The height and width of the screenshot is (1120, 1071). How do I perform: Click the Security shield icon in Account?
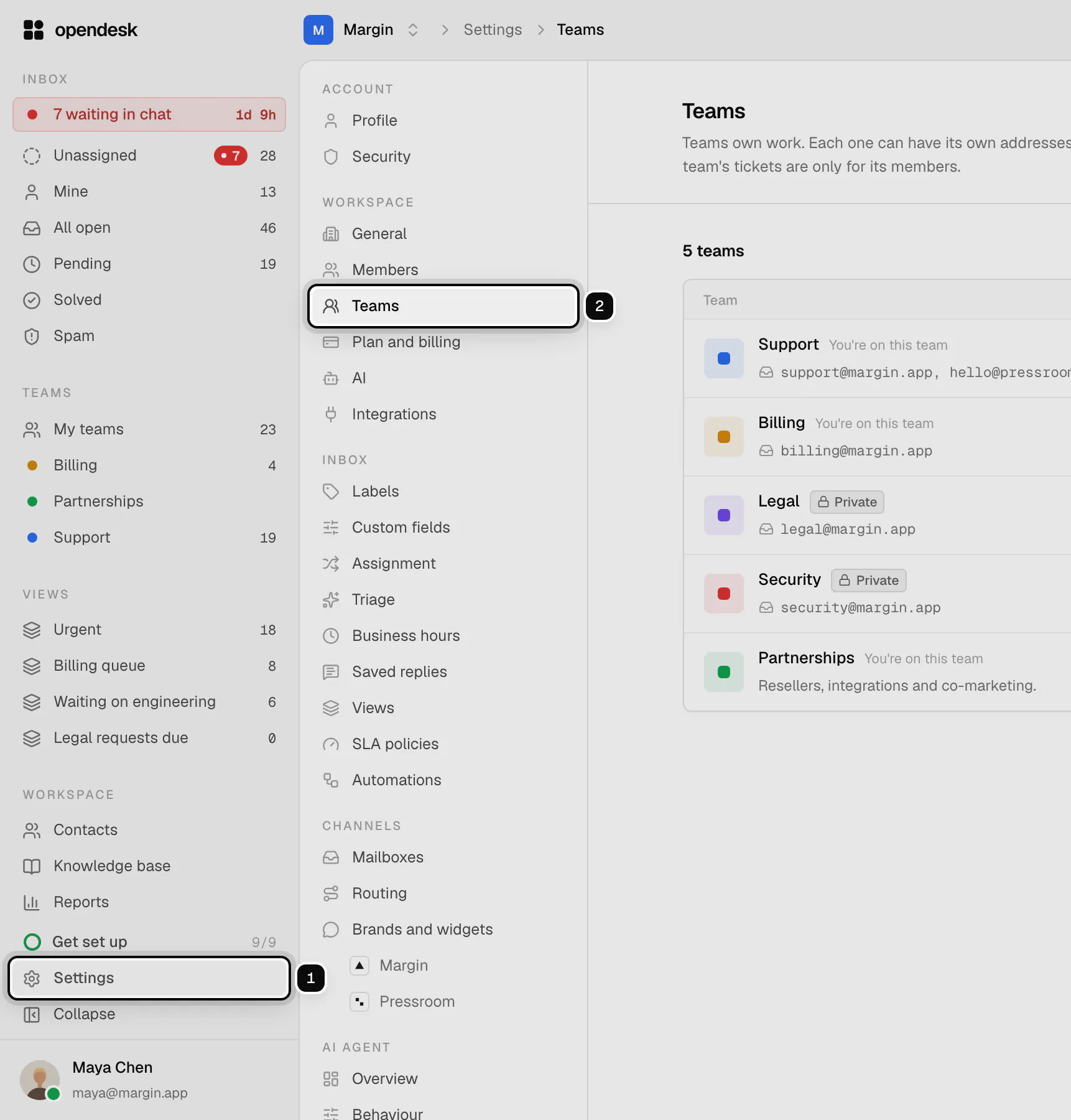[331, 157]
